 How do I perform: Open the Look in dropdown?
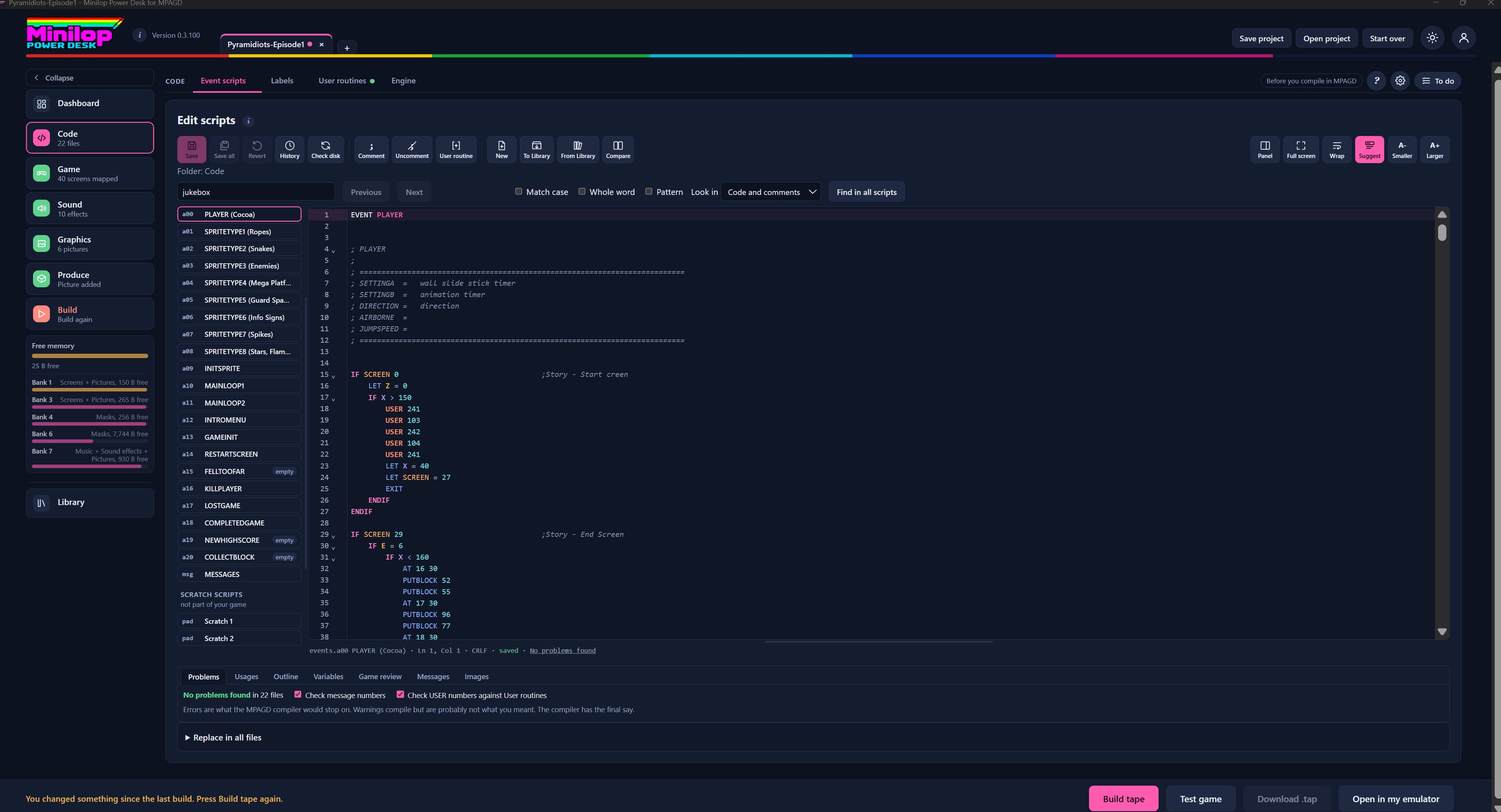pyautogui.click(x=771, y=192)
